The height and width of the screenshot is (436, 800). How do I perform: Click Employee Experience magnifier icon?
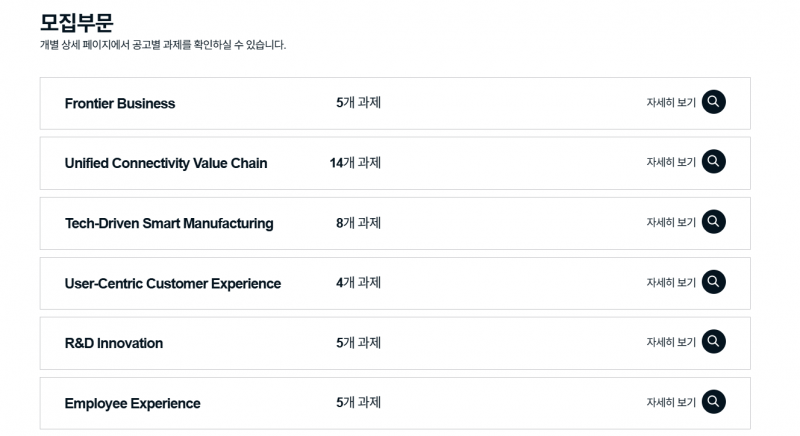pyautogui.click(x=713, y=402)
